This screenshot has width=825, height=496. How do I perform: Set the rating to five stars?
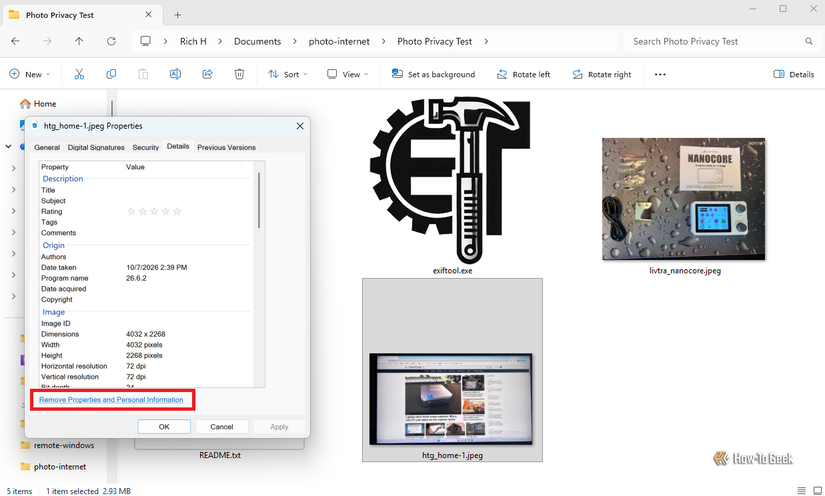pos(177,211)
